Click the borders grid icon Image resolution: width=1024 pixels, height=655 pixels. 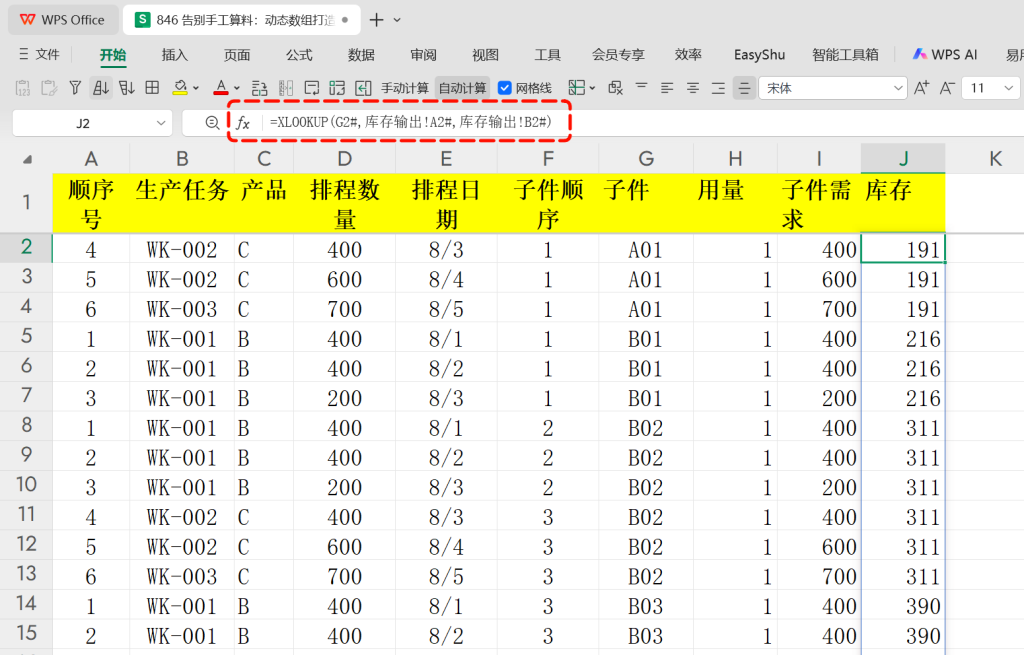tap(152, 88)
